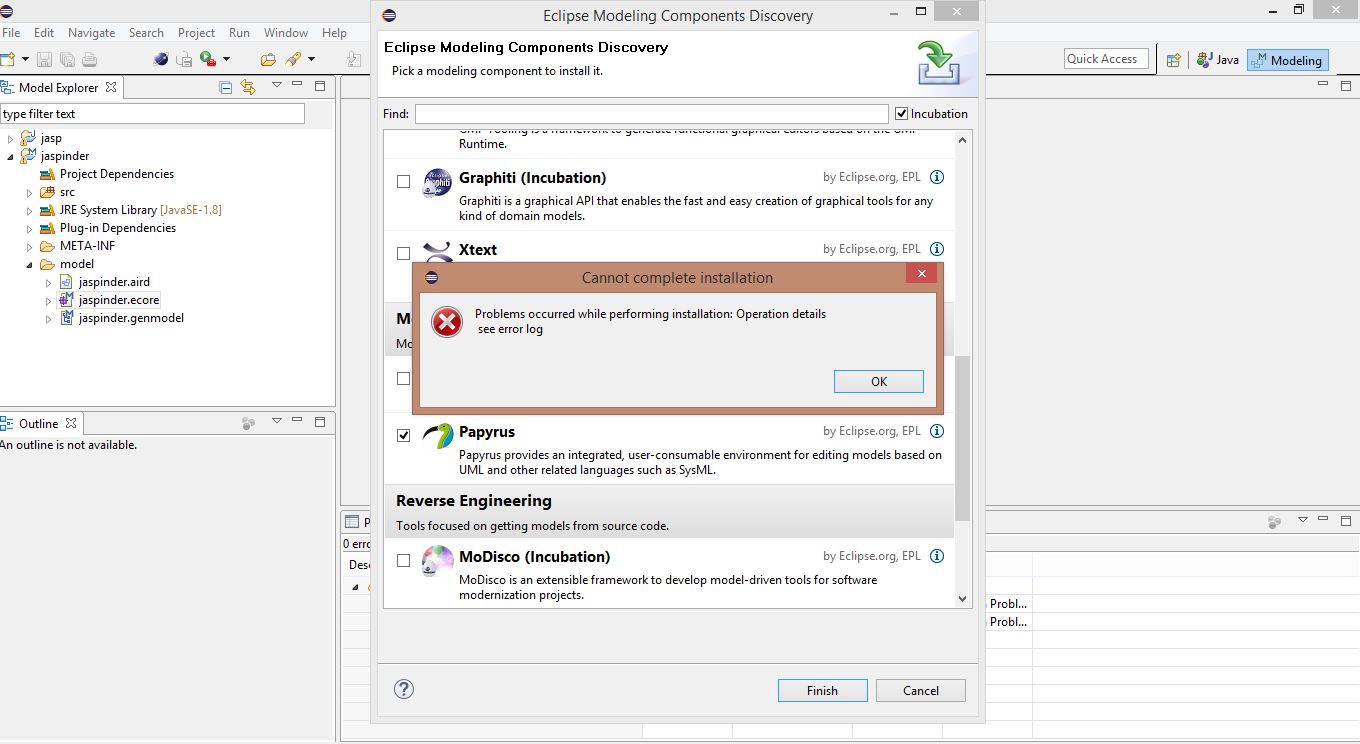Check the MoDisco (Incubation) checkbox
The image size is (1360, 744).
[404, 561]
